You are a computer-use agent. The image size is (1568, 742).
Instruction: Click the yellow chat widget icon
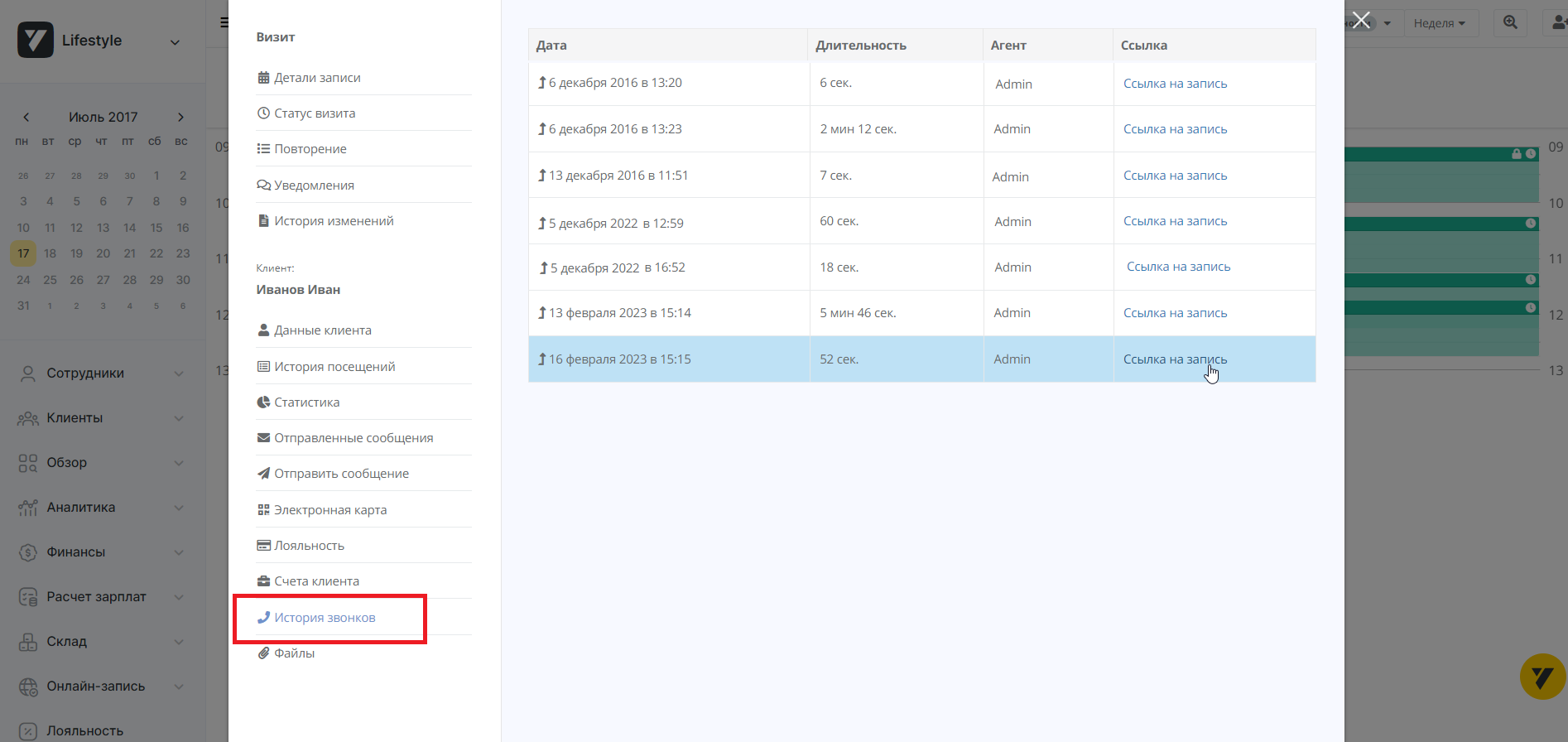1542,677
